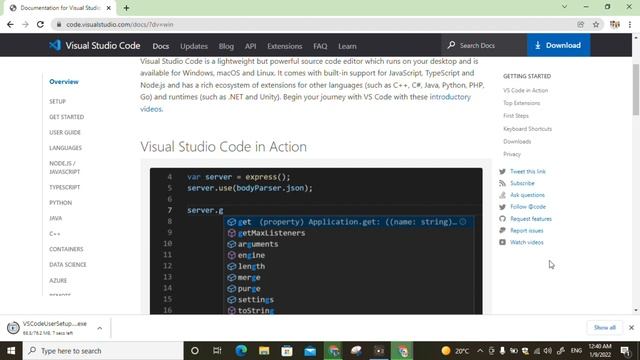Expand the PYTHON sidebar section
The width and height of the screenshot is (640, 360).
[60, 203]
